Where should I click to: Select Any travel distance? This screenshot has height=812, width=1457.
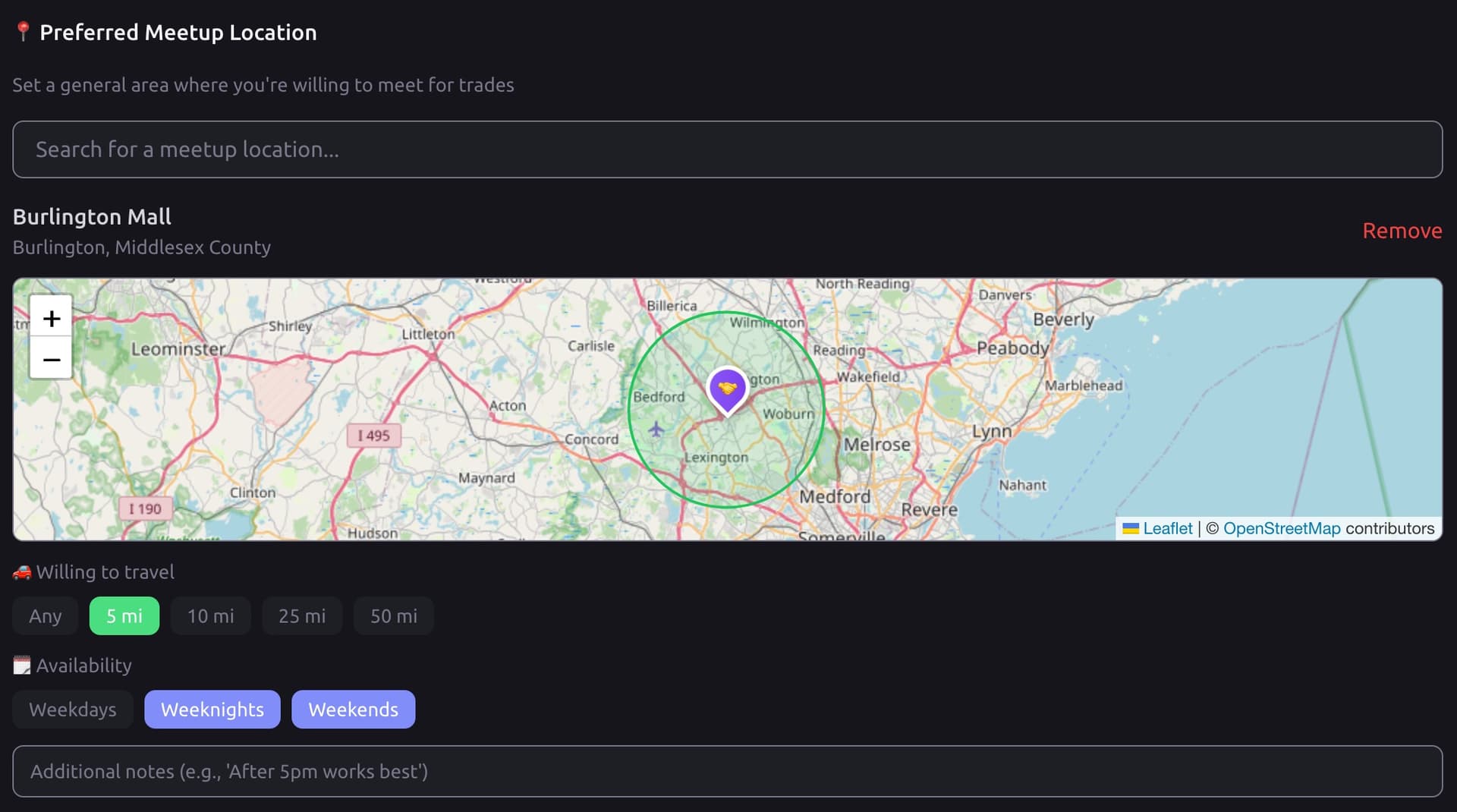tap(44, 616)
